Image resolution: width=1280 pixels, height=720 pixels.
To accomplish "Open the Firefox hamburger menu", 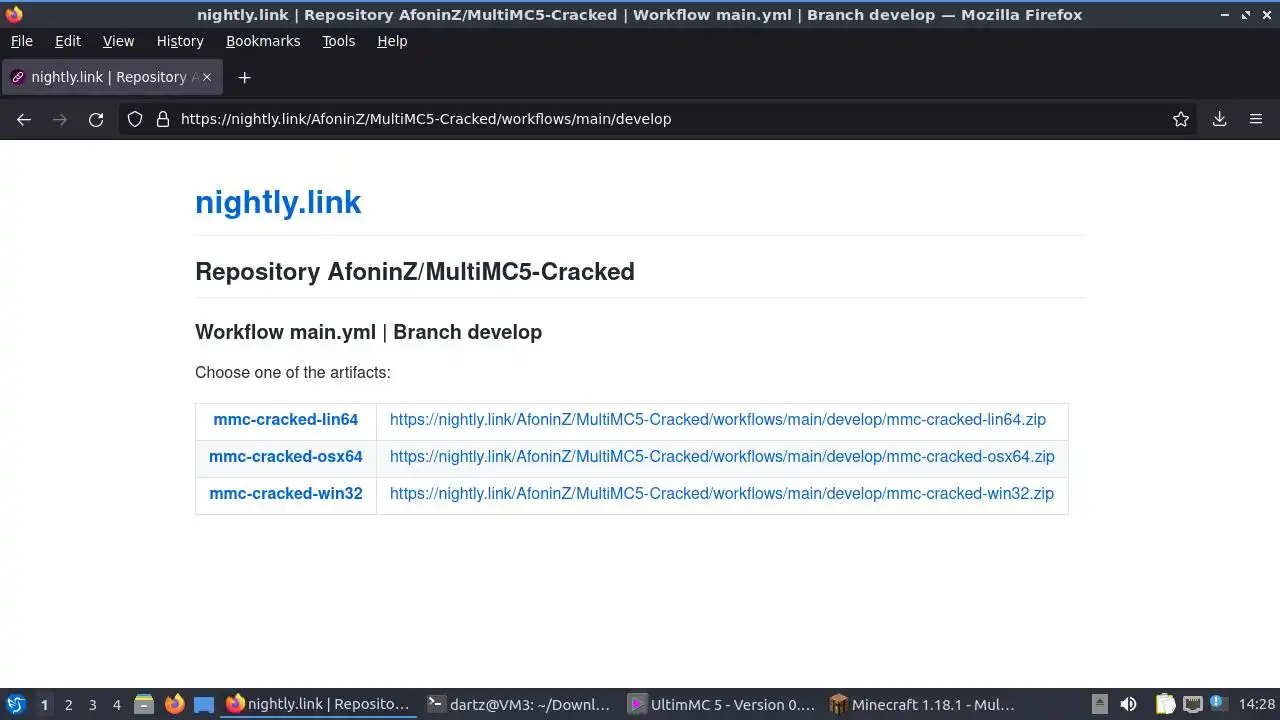I will pos(1256,119).
